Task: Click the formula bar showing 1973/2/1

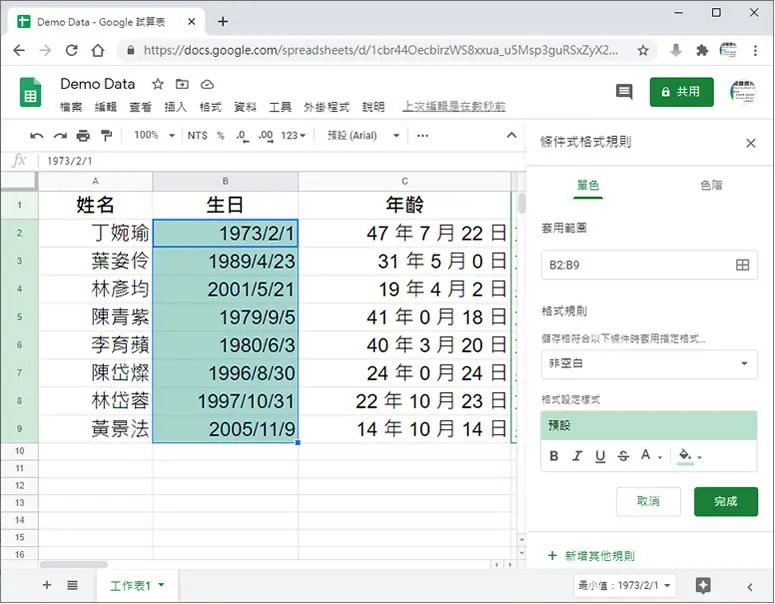Action: click(x=282, y=161)
